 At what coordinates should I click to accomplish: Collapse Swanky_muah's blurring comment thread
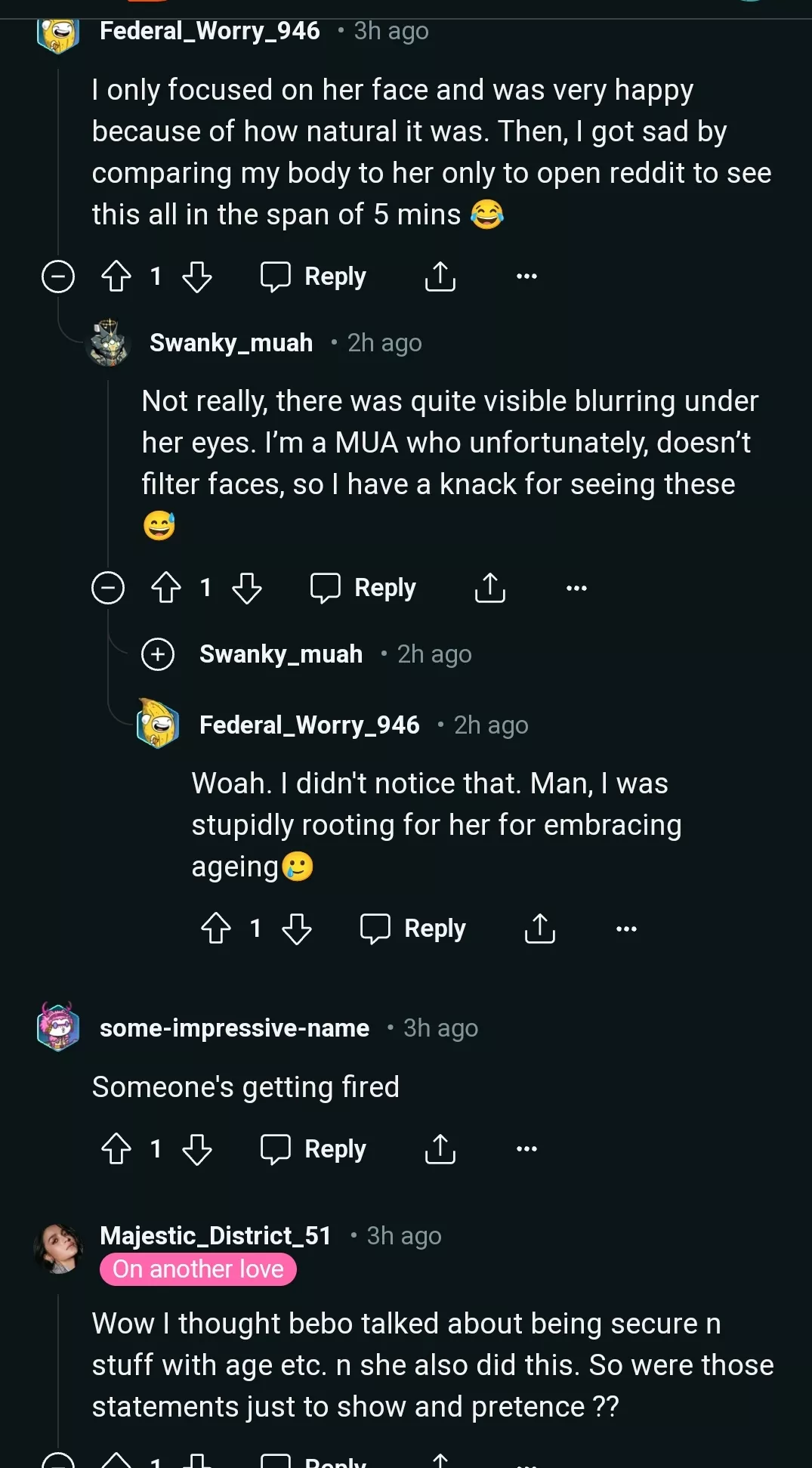coord(108,588)
